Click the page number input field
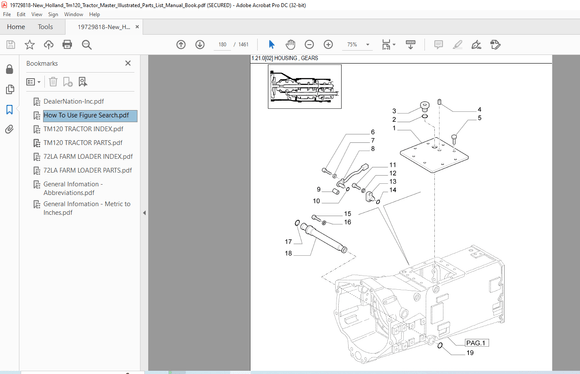 coord(222,45)
